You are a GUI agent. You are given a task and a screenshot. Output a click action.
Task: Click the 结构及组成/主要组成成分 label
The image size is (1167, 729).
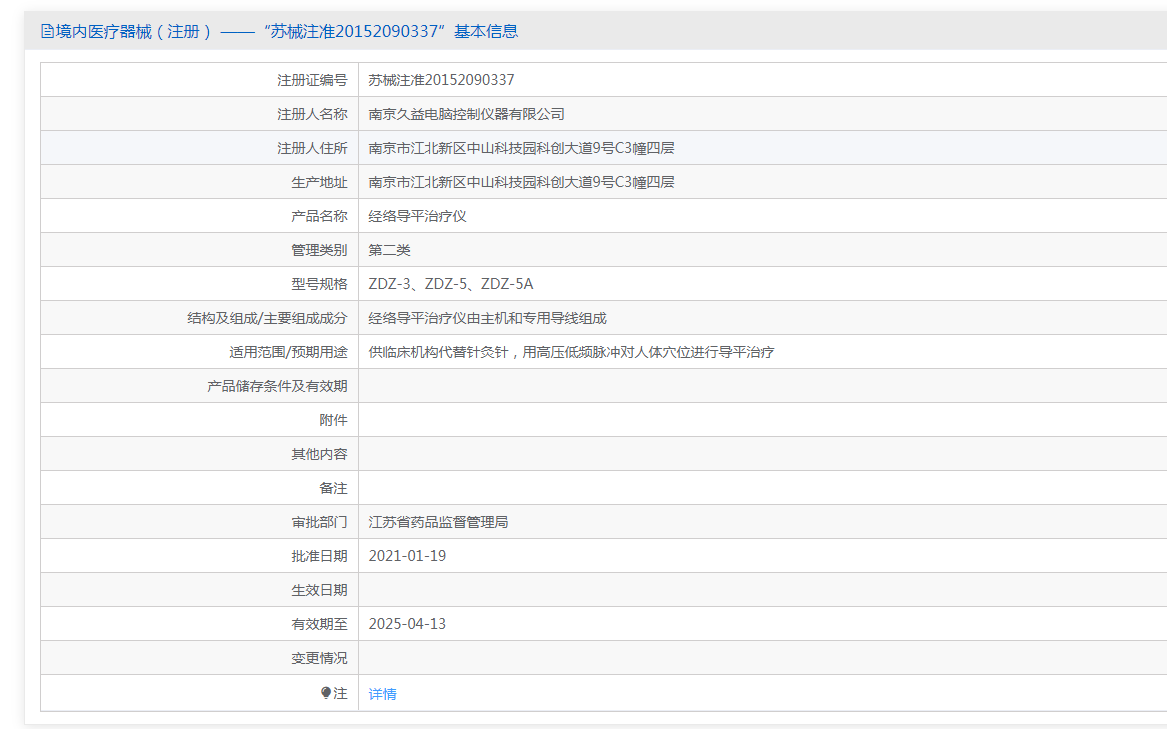click(x=267, y=318)
